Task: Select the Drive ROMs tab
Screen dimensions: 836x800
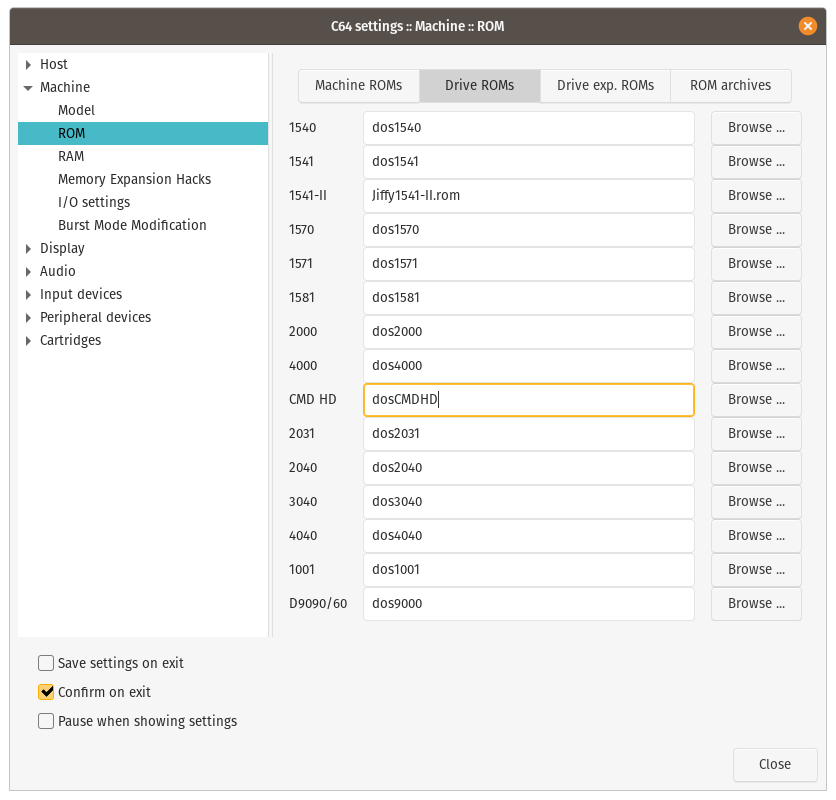Action: click(x=480, y=85)
